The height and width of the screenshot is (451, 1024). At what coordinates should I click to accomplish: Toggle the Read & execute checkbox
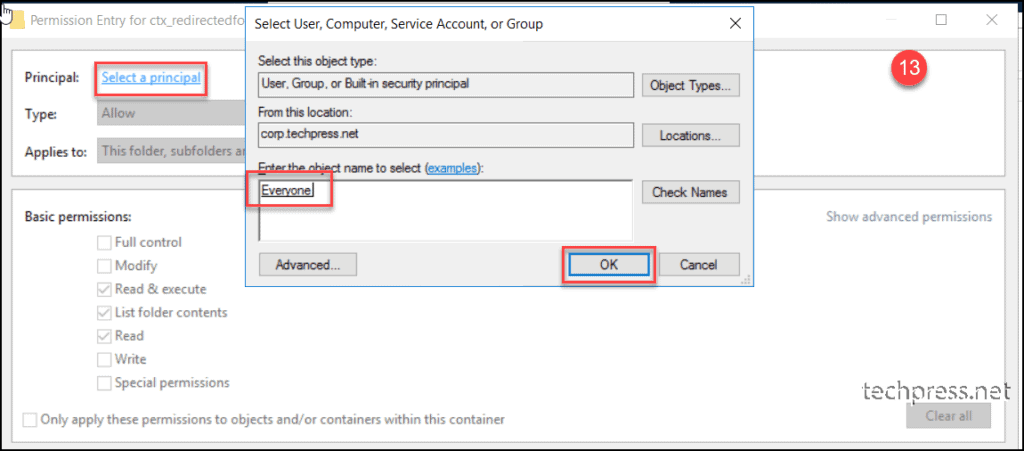104,289
